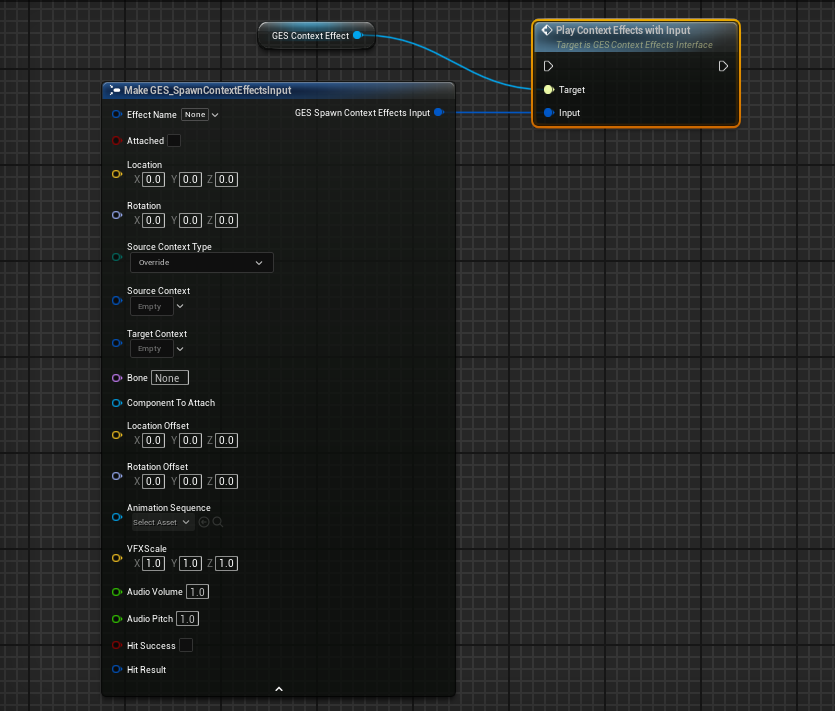Click the browse magnifier icon next to Animation Sequence

click(218, 522)
